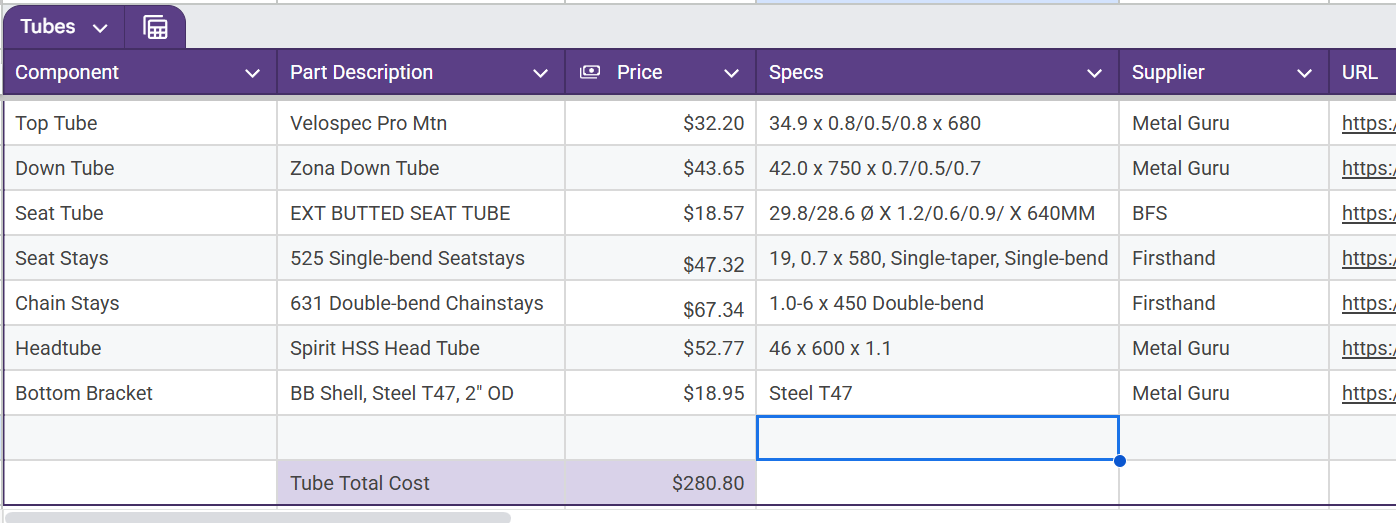This screenshot has width=1396, height=523.
Task: Select the URL column header
Action: pos(1360,72)
